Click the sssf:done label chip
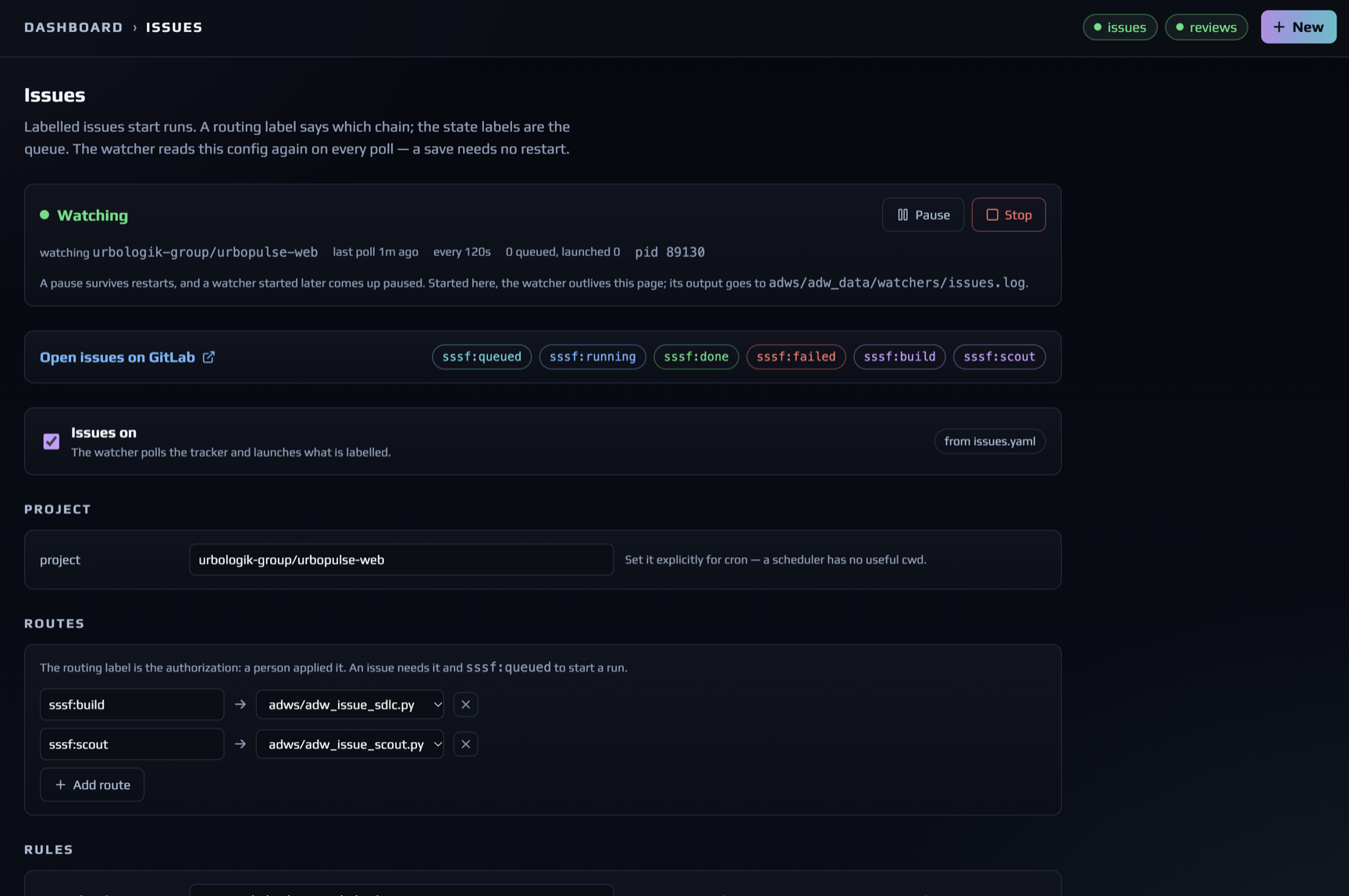This screenshot has height=896, width=1349. point(696,357)
